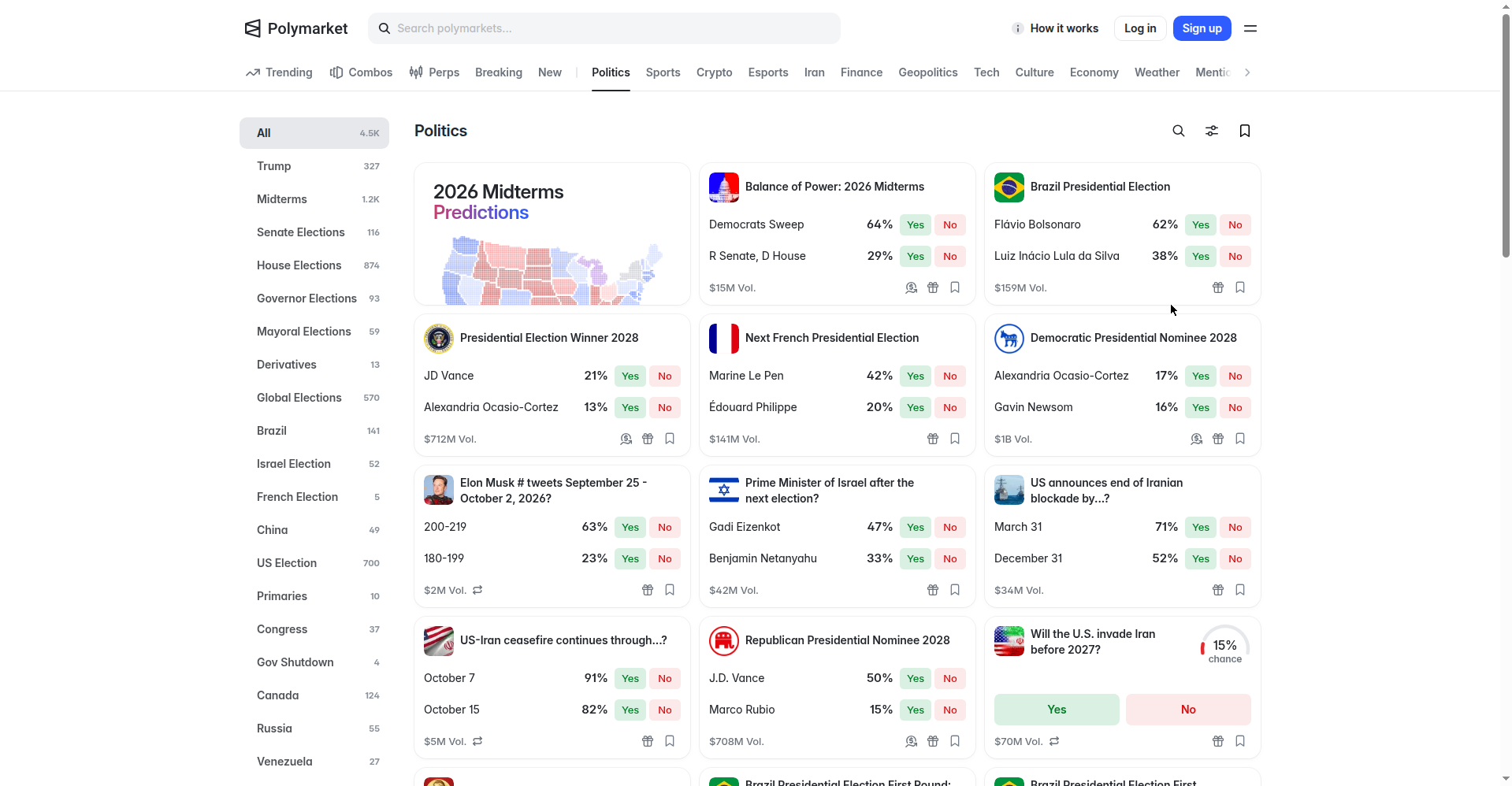Click the 15% chance gauge

click(1225, 646)
